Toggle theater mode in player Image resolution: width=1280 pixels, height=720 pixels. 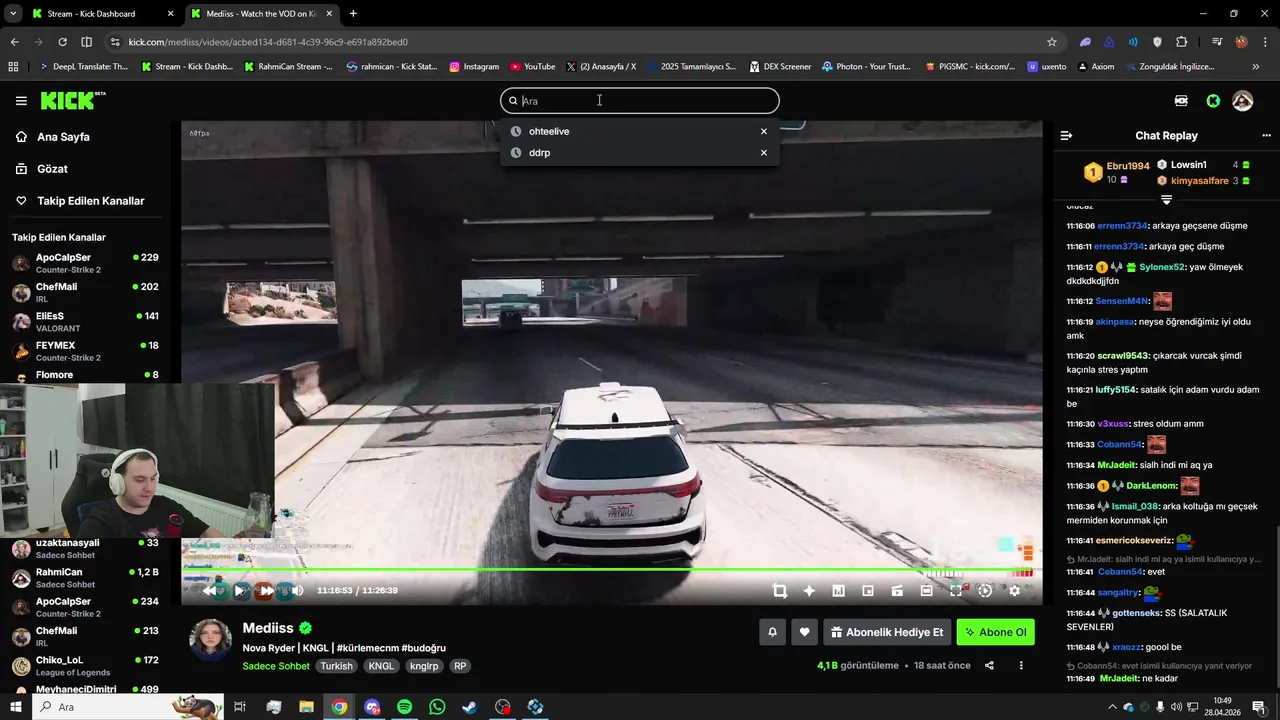click(x=926, y=591)
